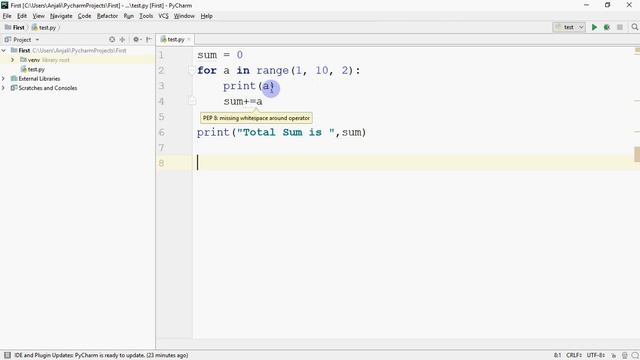Screen dimensions: 640x360
Task: Open Project panel settings gear
Action: pos(137,40)
